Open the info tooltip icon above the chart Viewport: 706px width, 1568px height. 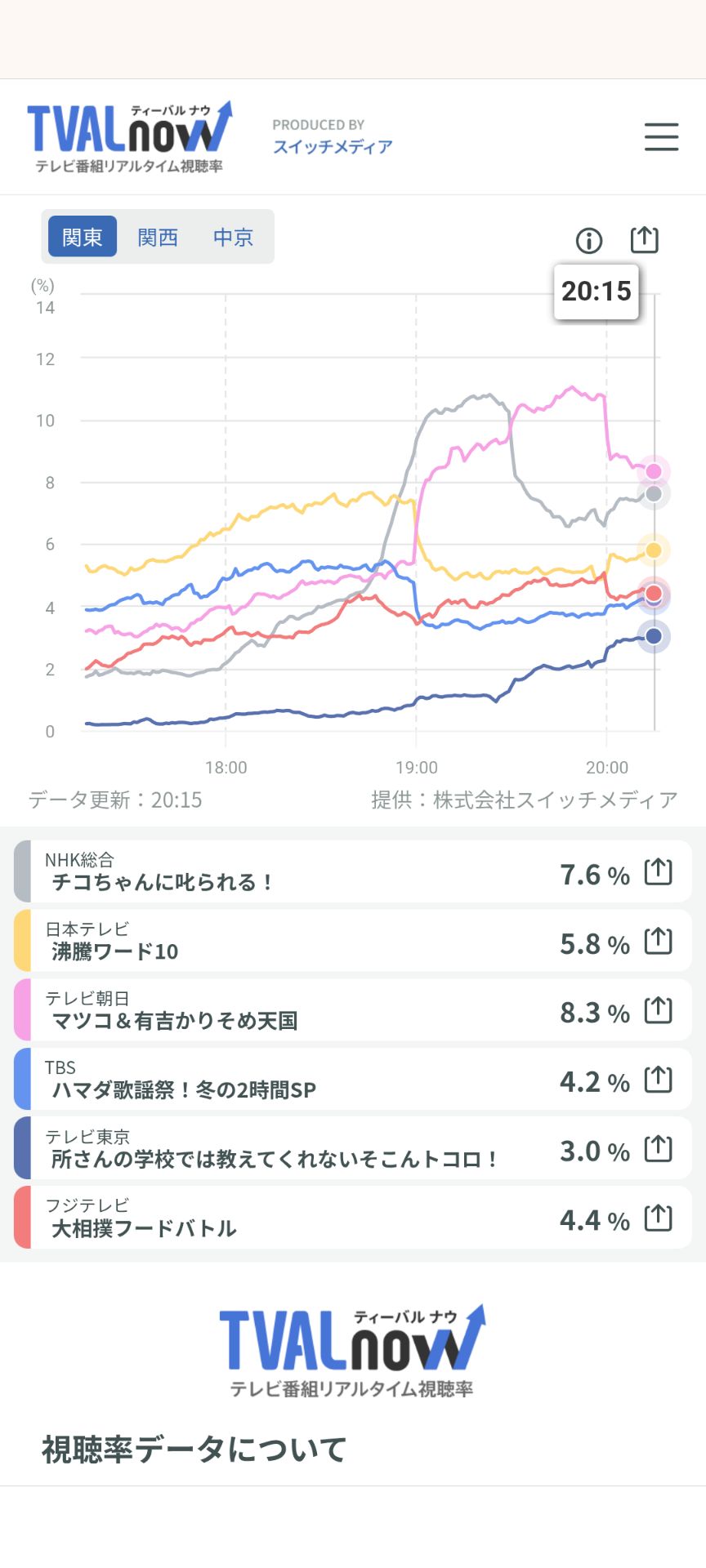(588, 240)
